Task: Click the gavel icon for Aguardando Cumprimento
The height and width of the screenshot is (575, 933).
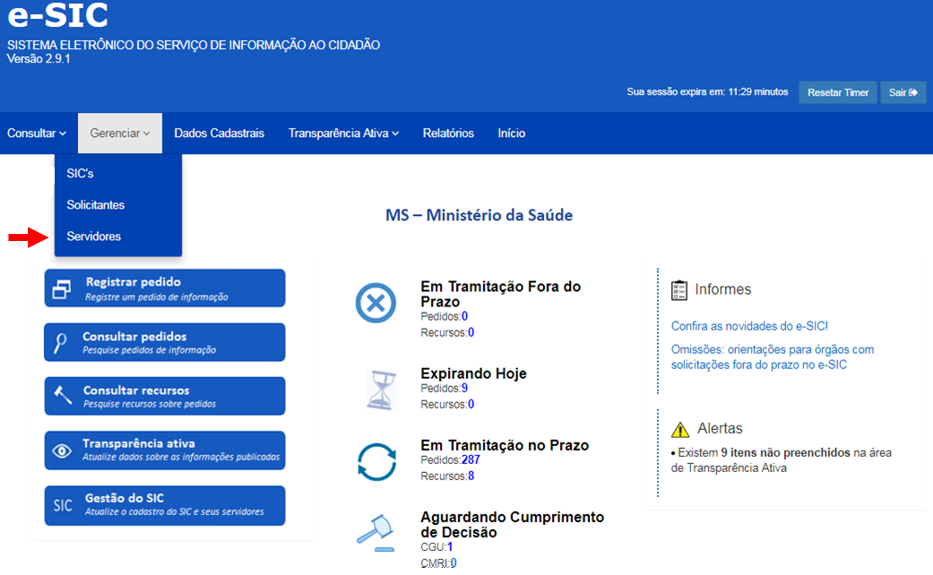Action: tap(376, 532)
